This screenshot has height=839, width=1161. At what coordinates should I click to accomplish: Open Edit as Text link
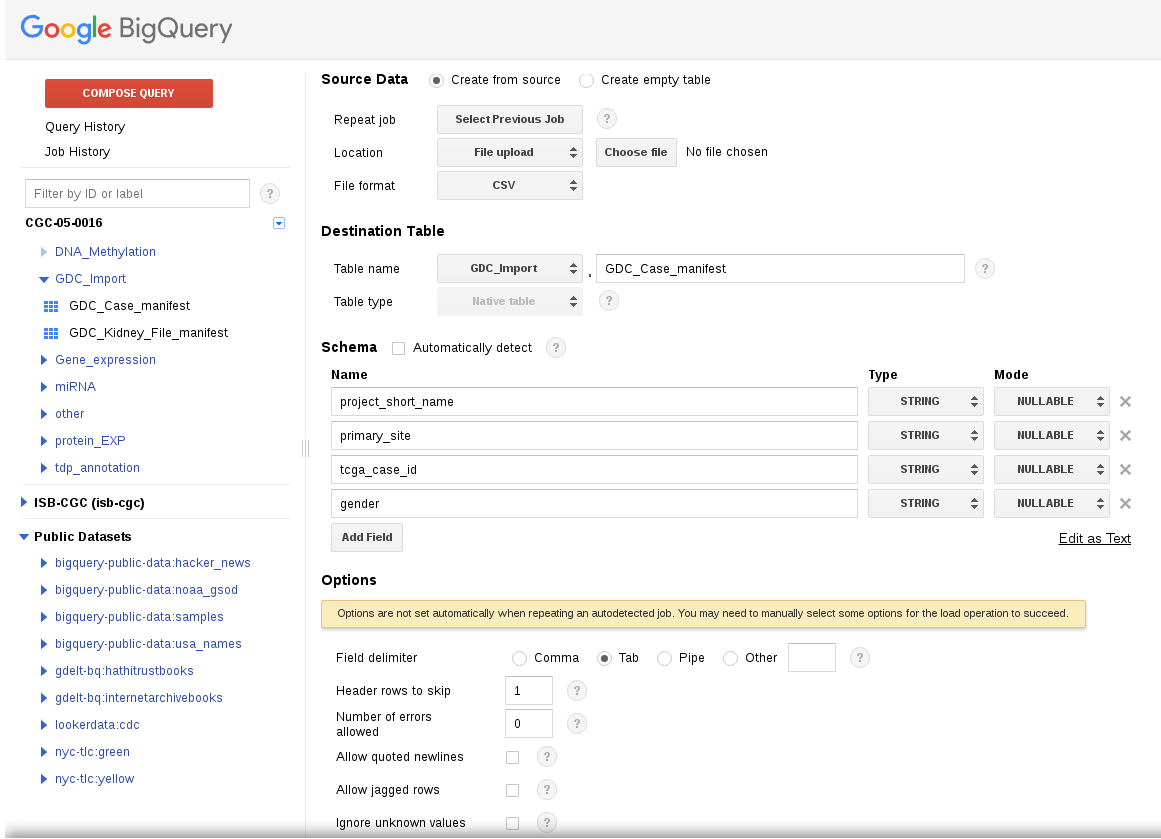(x=1094, y=538)
